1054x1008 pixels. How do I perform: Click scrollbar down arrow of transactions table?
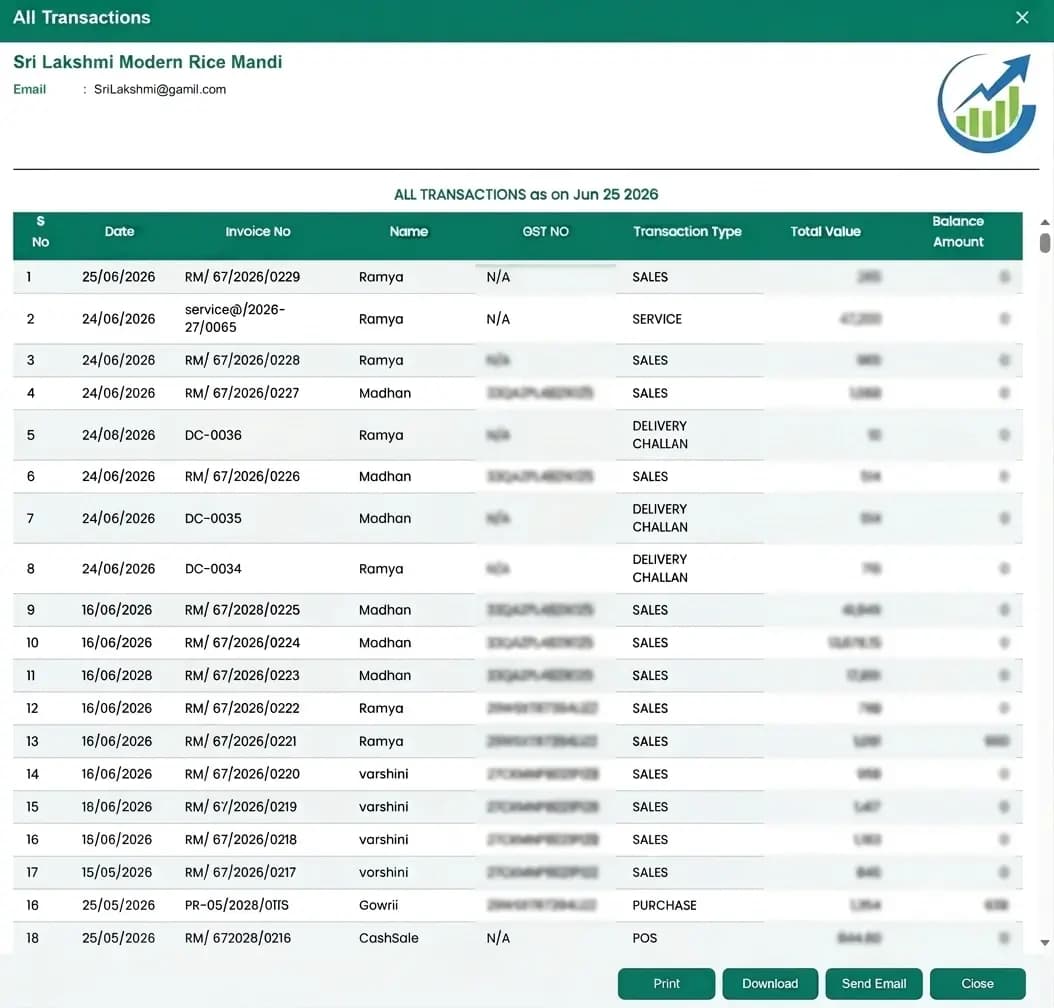click(1045, 943)
